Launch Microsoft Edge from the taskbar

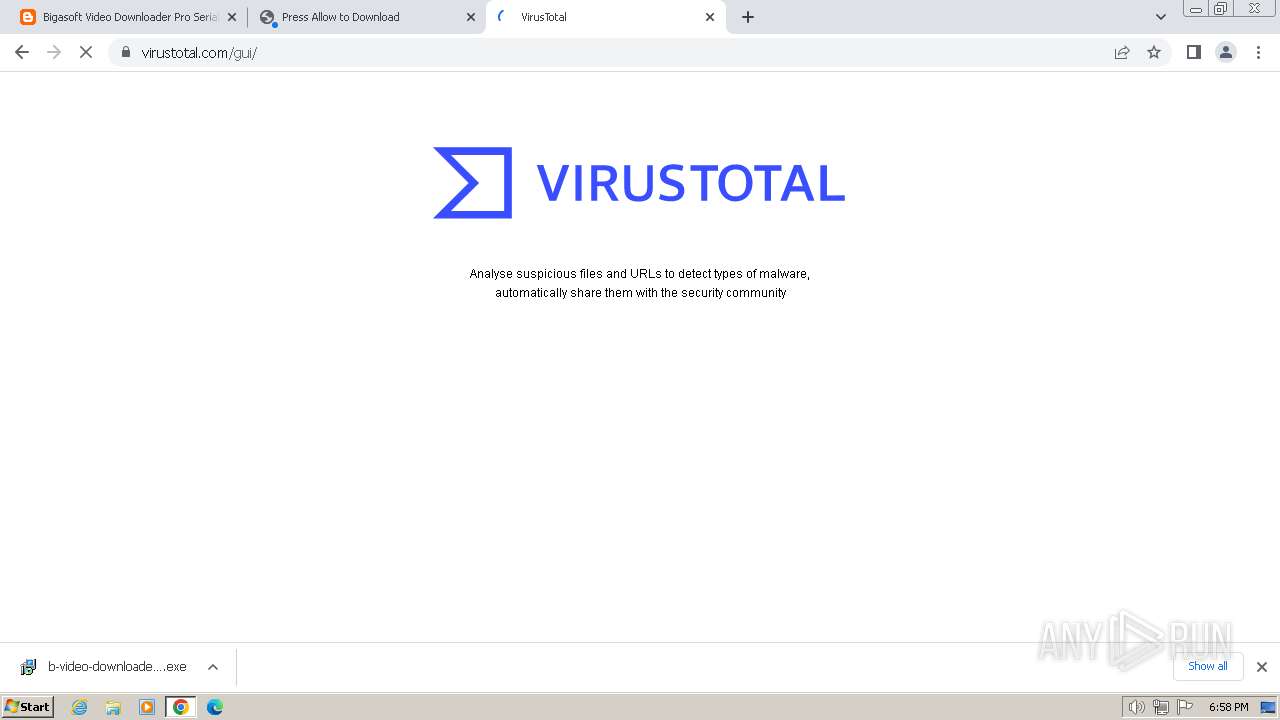[x=215, y=707]
